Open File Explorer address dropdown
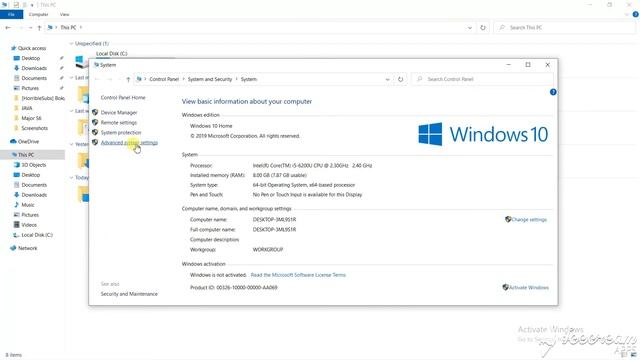The height and width of the screenshot is (360, 640). [x=470, y=27]
